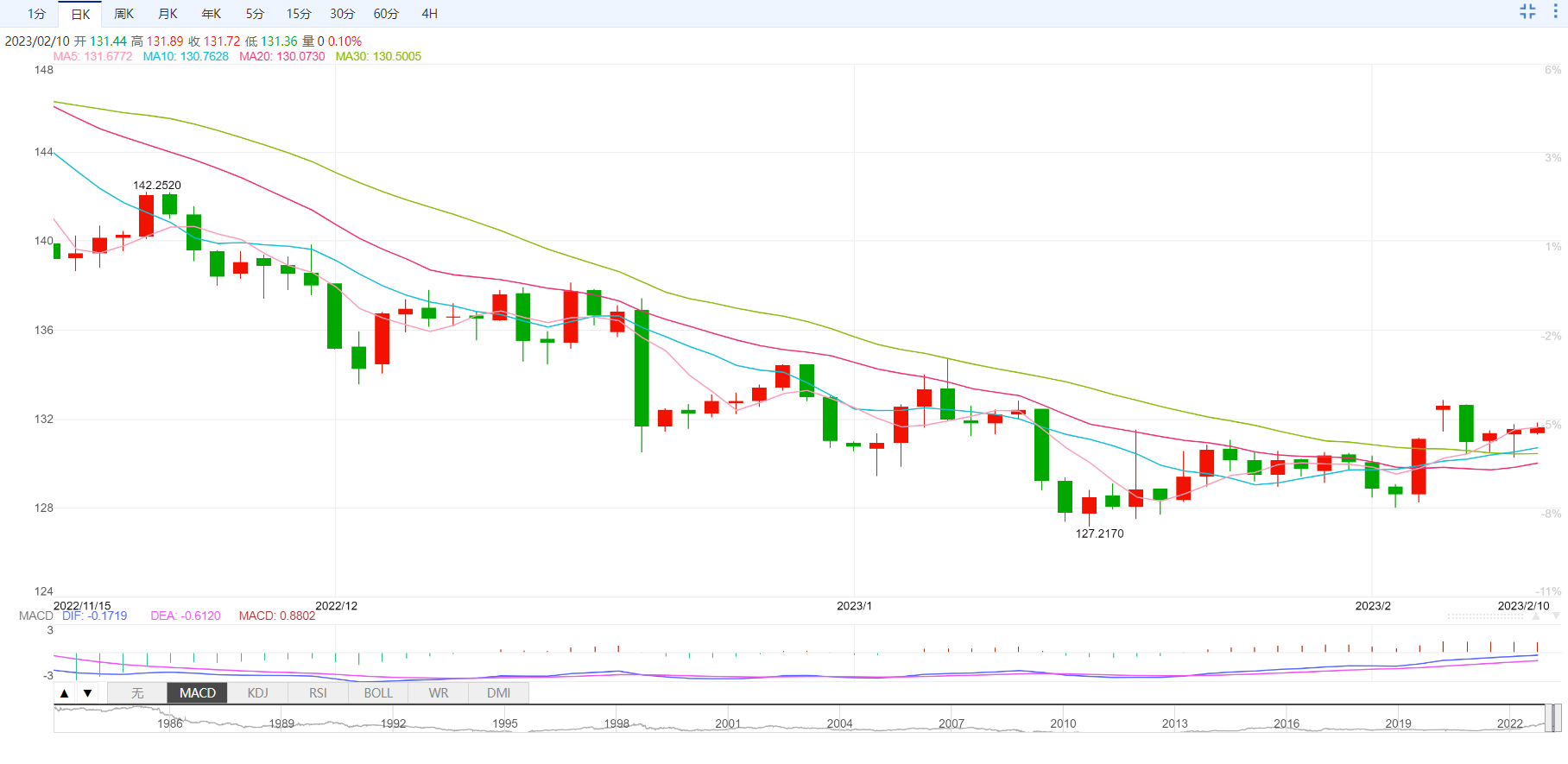Open the three-dot more options menu

point(1556,11)
